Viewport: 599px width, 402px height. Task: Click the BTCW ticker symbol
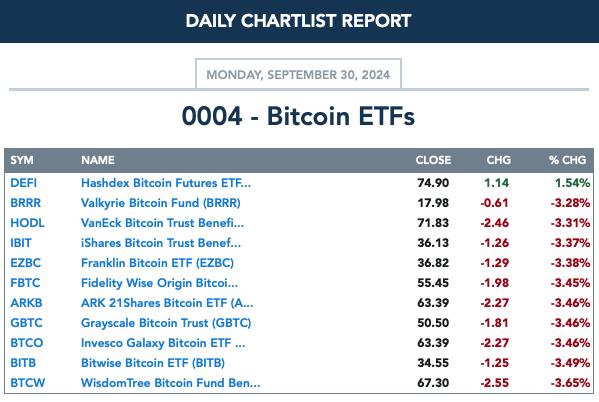28,383
